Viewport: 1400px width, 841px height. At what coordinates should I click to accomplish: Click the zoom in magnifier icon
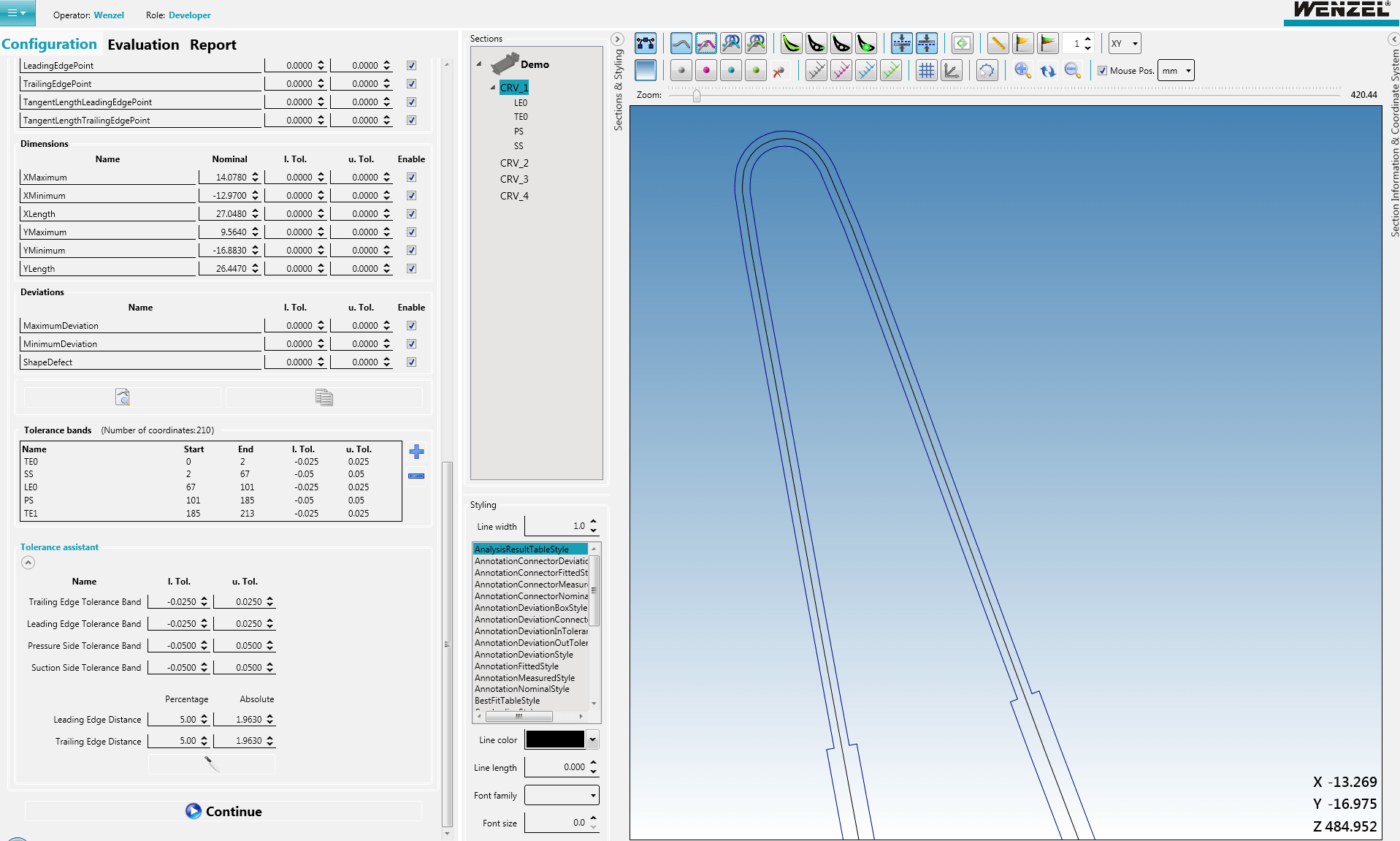(1022, 71)
